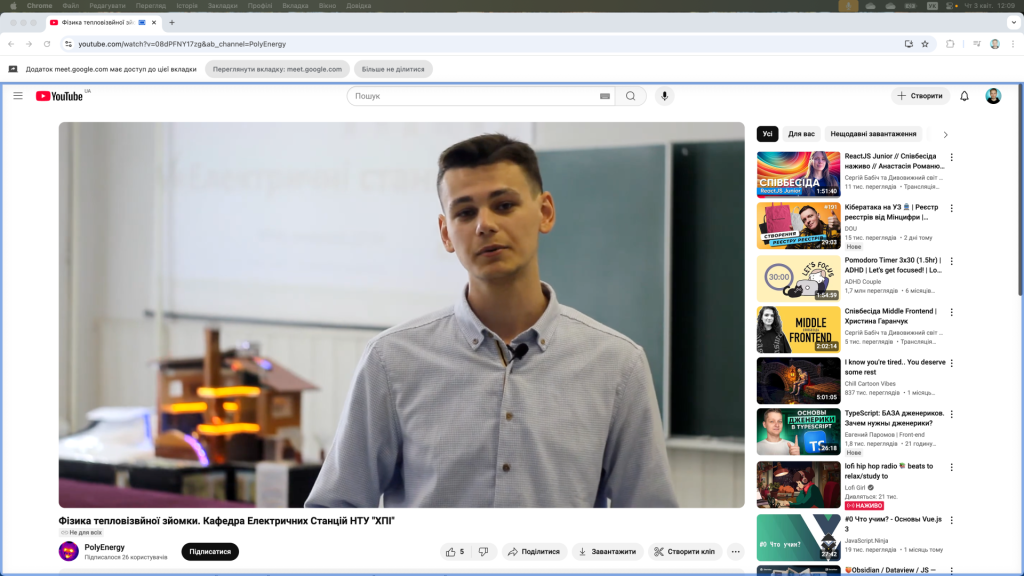Open options for ReactJS Junior video
Image resolution: width=1024 pixels, height=576 pixels.
point(952,157)
